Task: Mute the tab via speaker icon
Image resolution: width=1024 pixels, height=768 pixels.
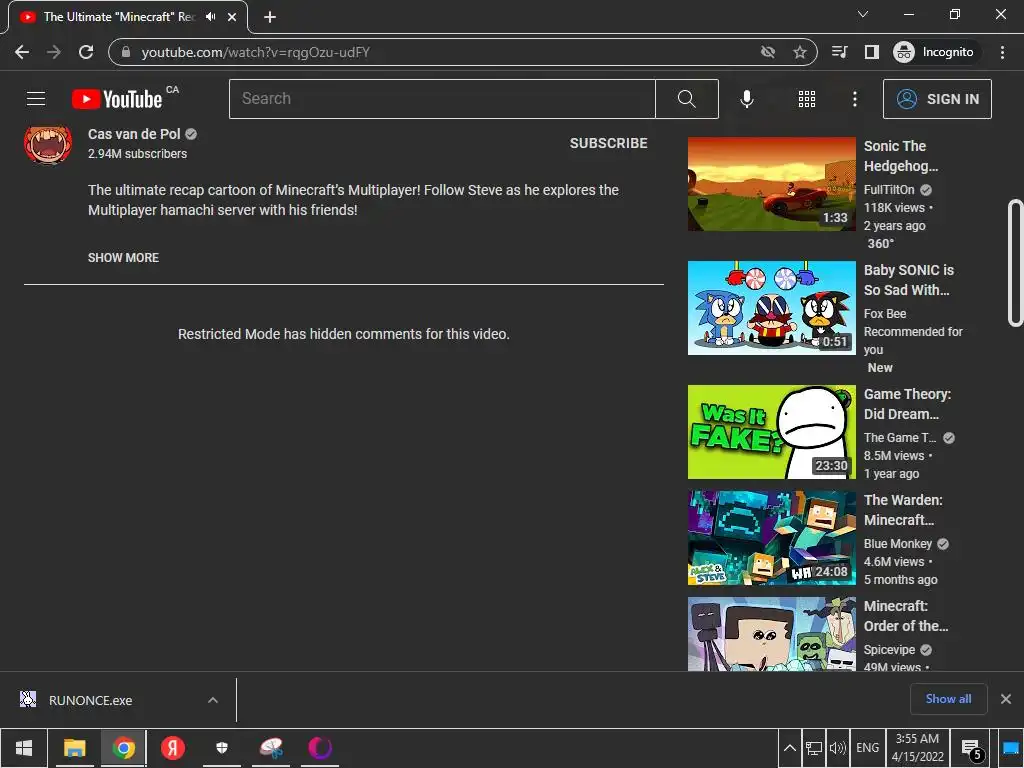Action: pos(210,17)
